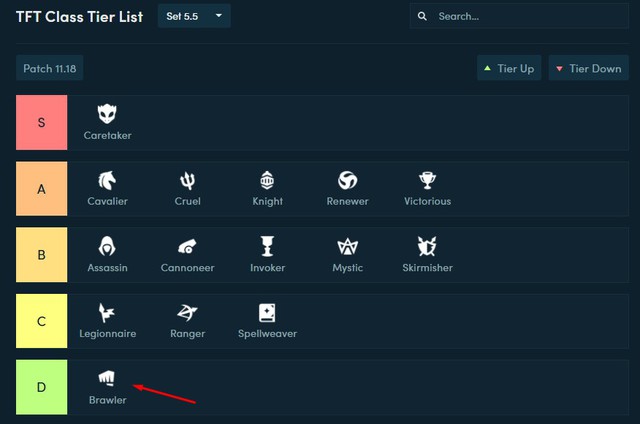Click the red S tier swatch
640x424 pixels.
point(41,123)
